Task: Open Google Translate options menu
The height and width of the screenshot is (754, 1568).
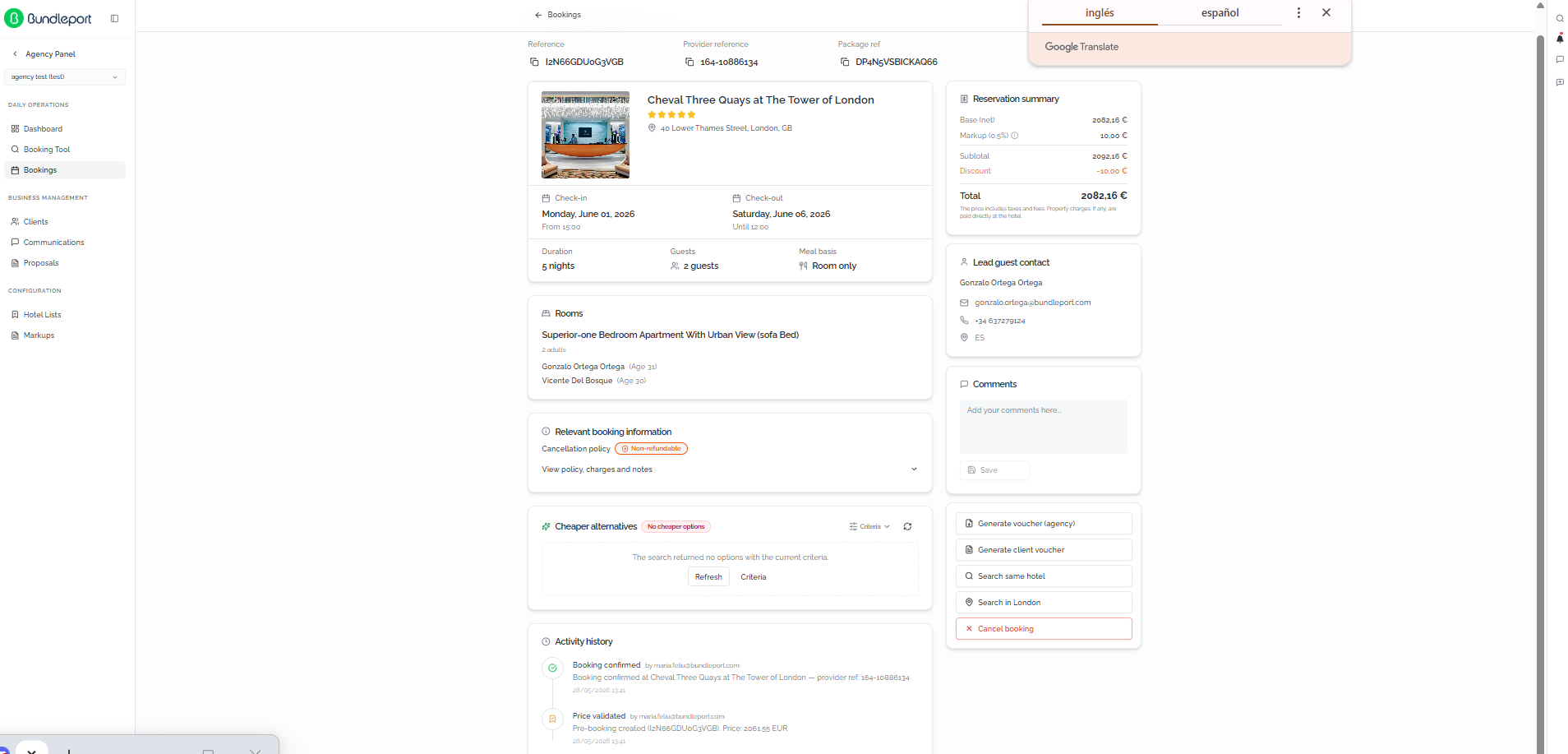Action: click(1298, 13)
